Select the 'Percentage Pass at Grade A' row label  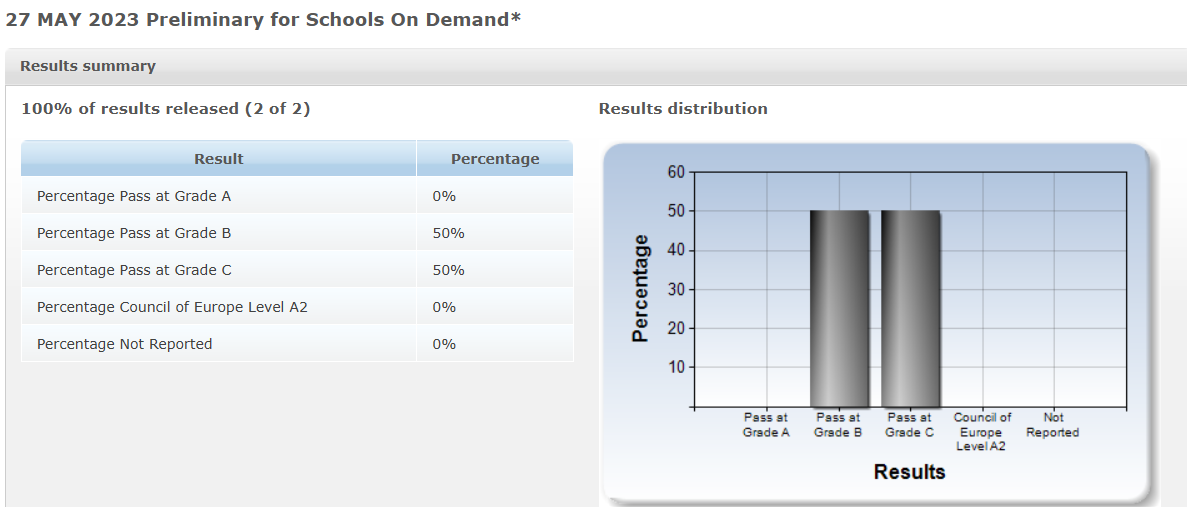click(134, 196)
